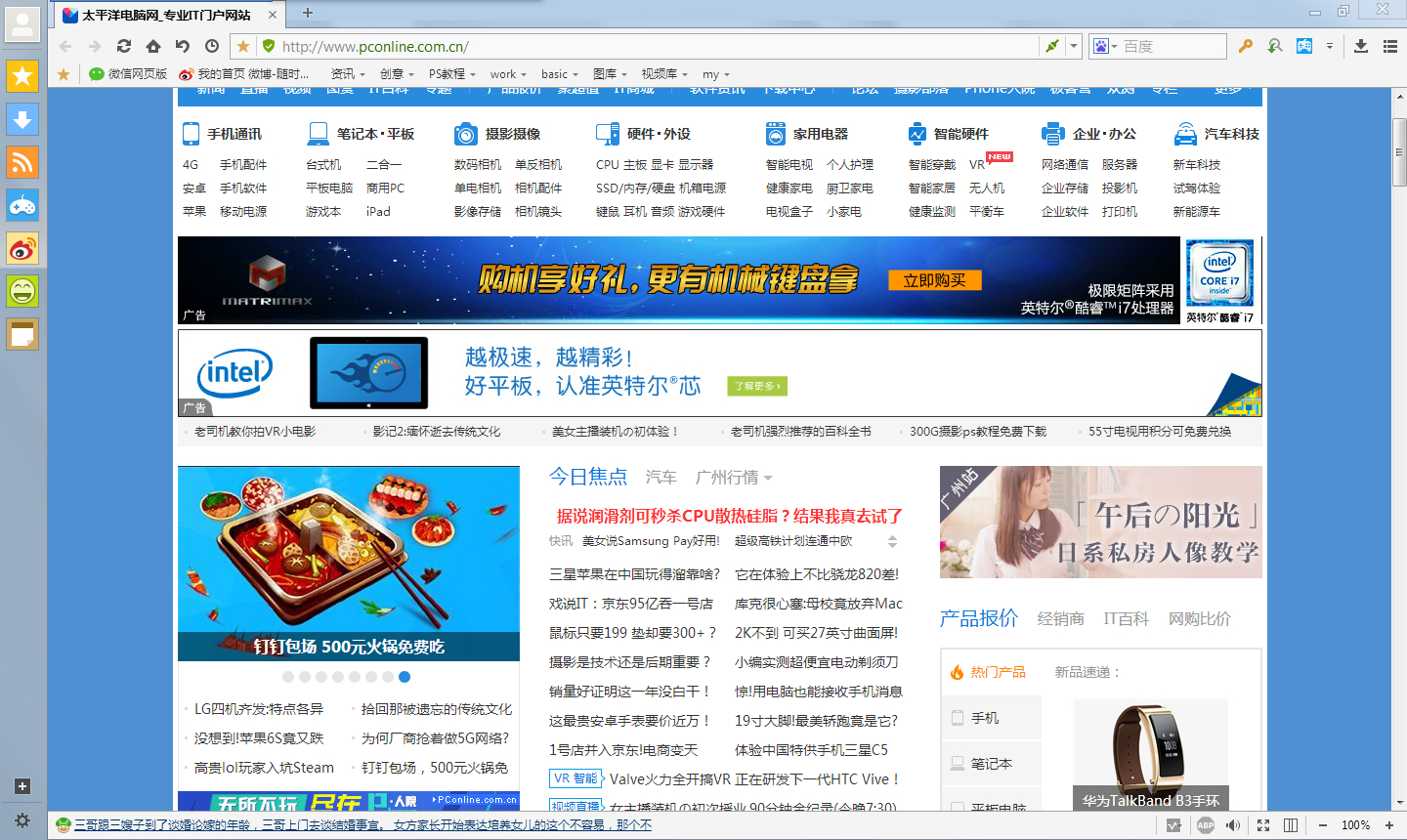The width and height of the screenshot is (1407, 840).
Task: Go back to the previous page
Action: (65, 46)
